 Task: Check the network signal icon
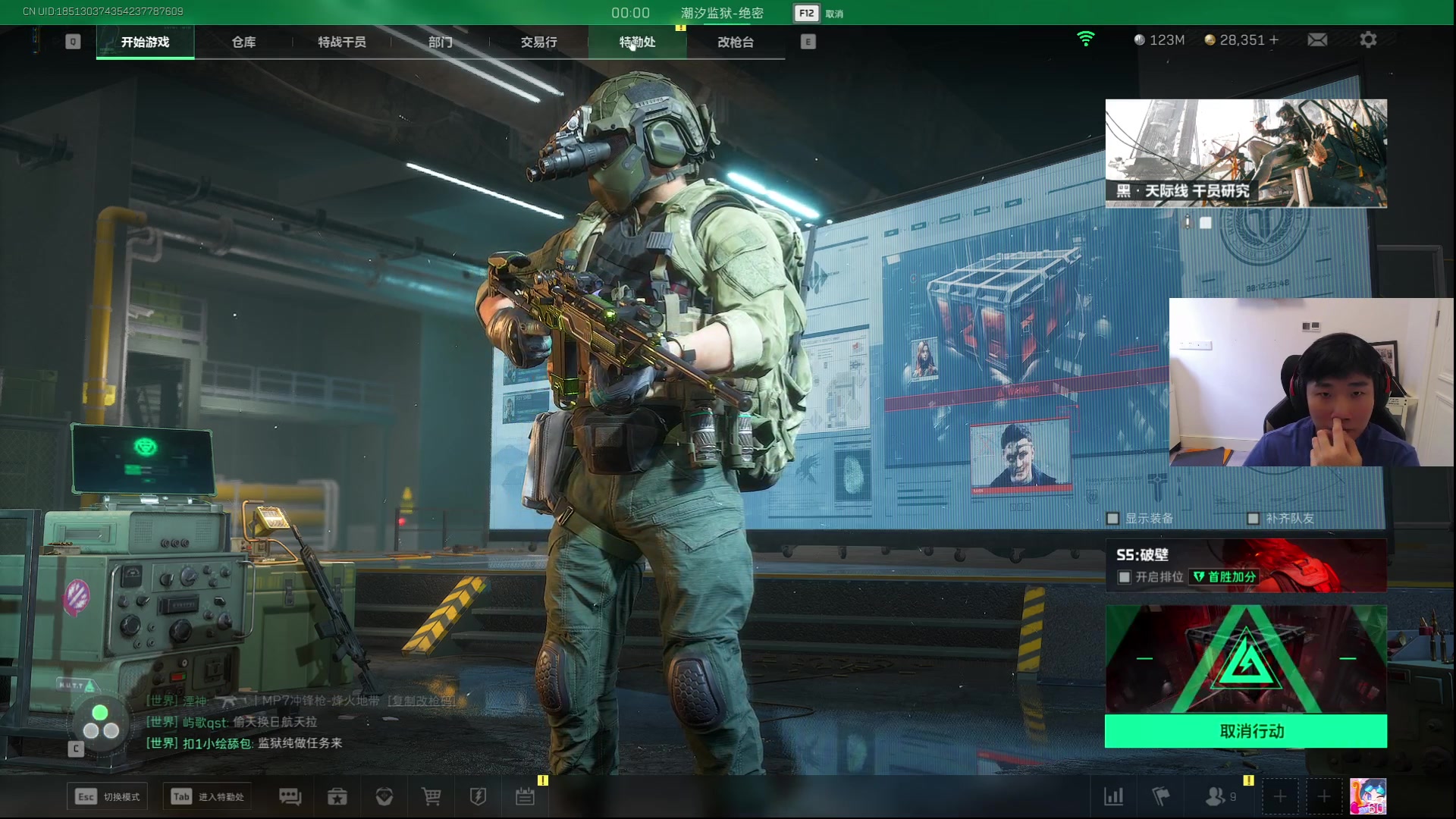(x=1086, y=39)
